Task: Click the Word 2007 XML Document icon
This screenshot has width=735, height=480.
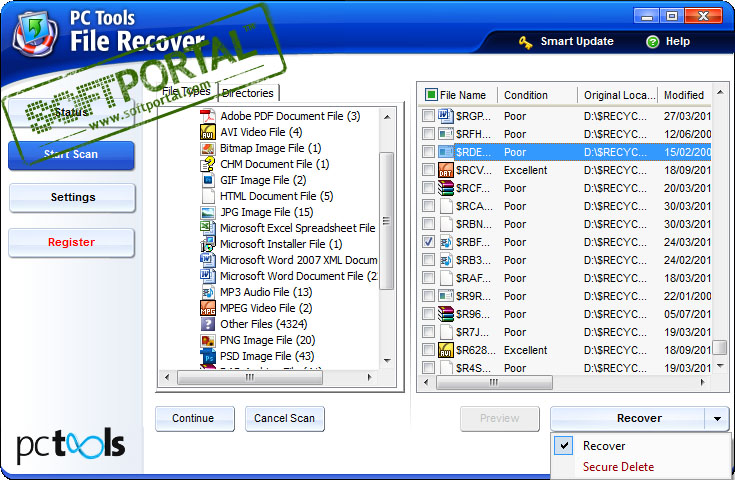Action: [208, 260]
